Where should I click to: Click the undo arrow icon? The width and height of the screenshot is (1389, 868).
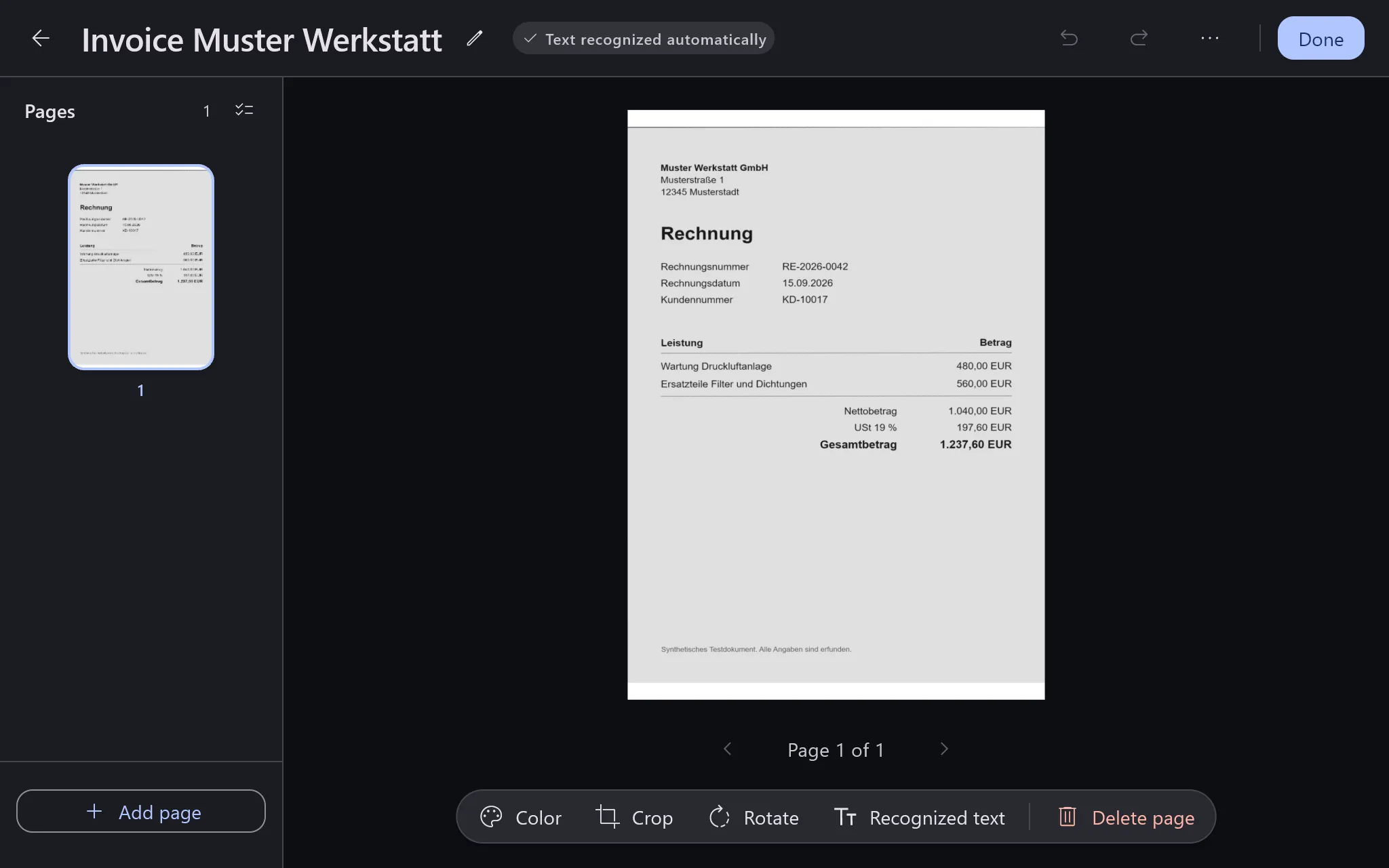click(x=1069, y=38)
